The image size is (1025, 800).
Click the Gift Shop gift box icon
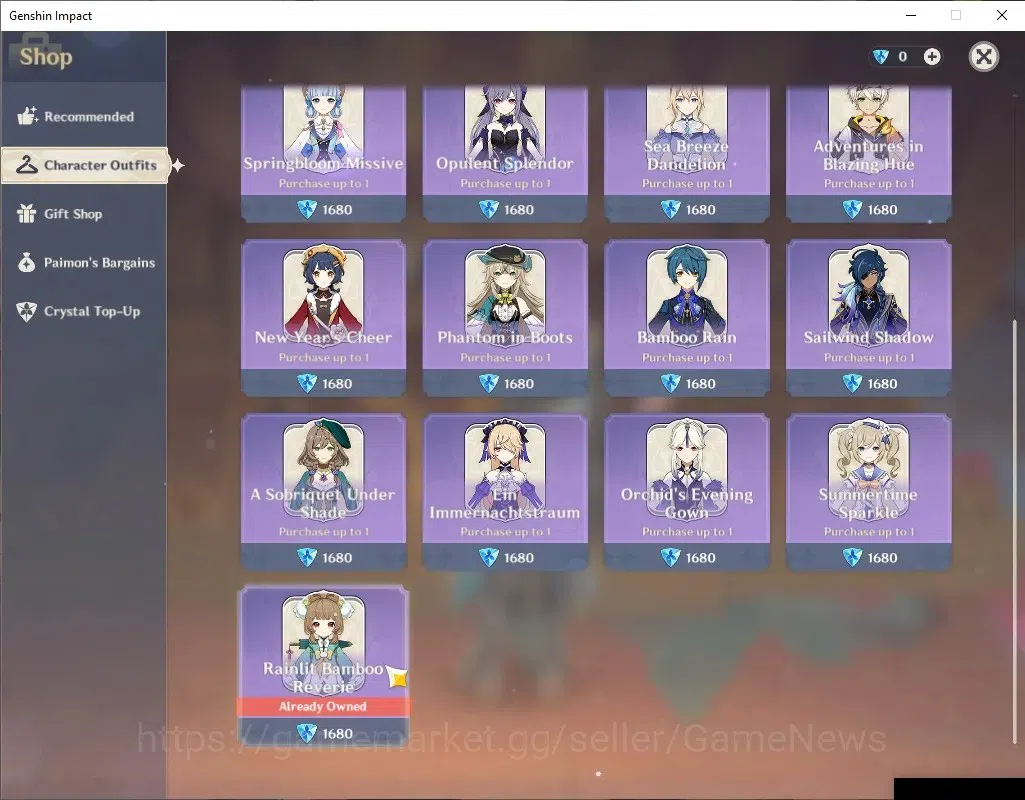coord(27,214)
